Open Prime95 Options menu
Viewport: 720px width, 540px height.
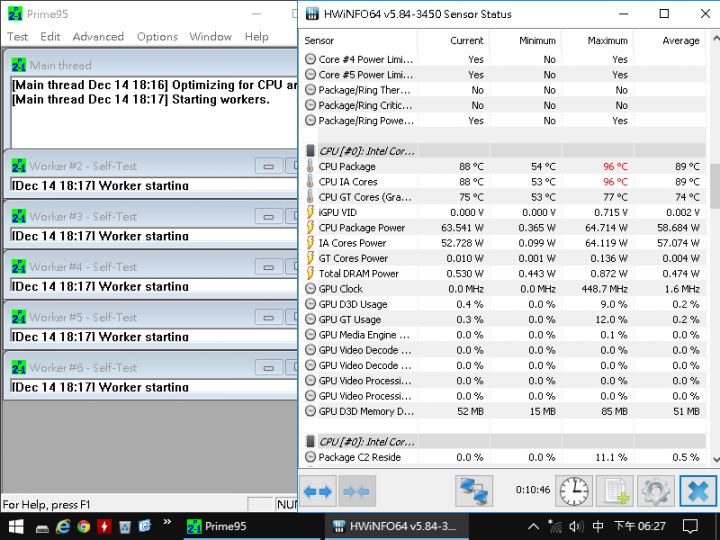(157, 37)
